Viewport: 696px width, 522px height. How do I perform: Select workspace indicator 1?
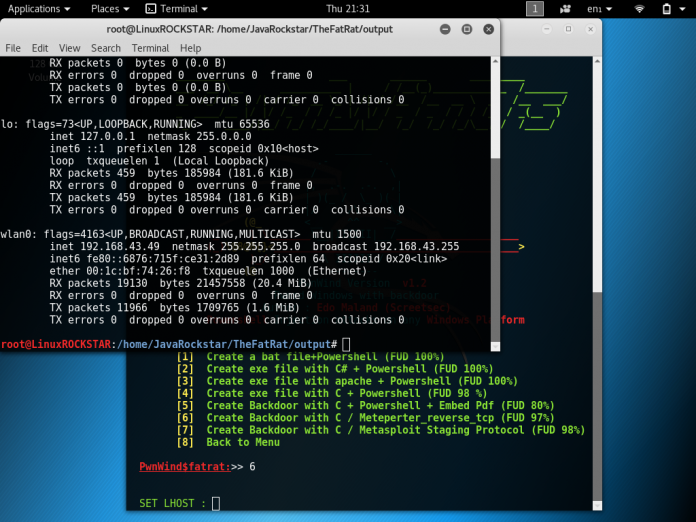click(x=534, y=9)
